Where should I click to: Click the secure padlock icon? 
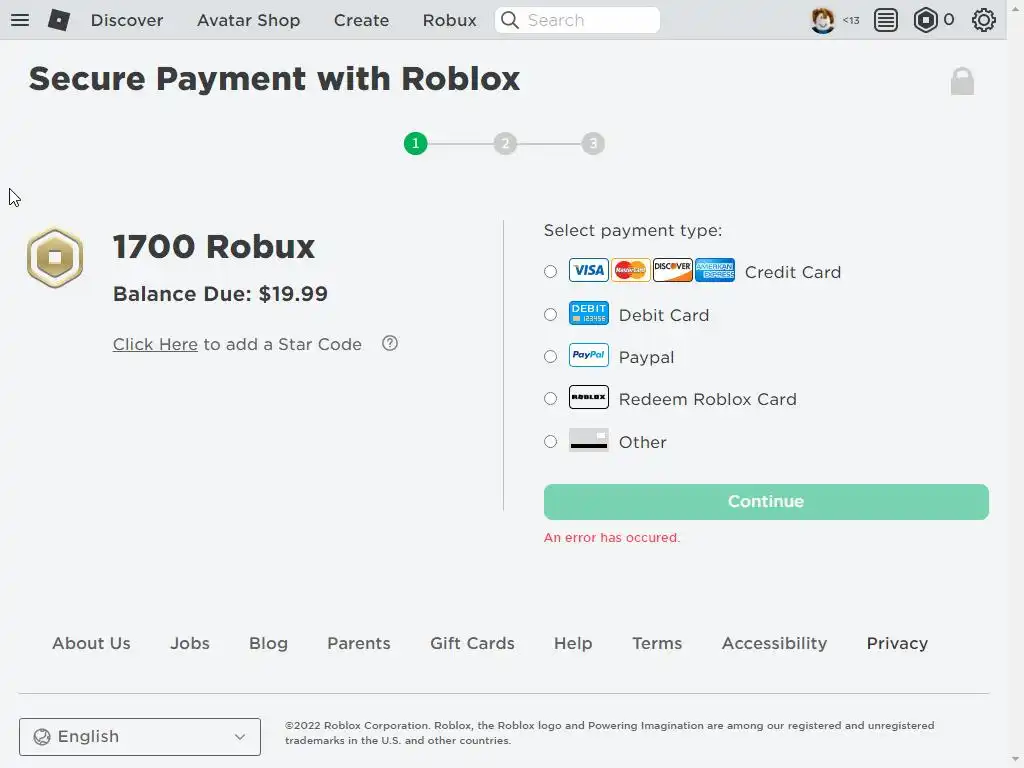tap(962, 81)
